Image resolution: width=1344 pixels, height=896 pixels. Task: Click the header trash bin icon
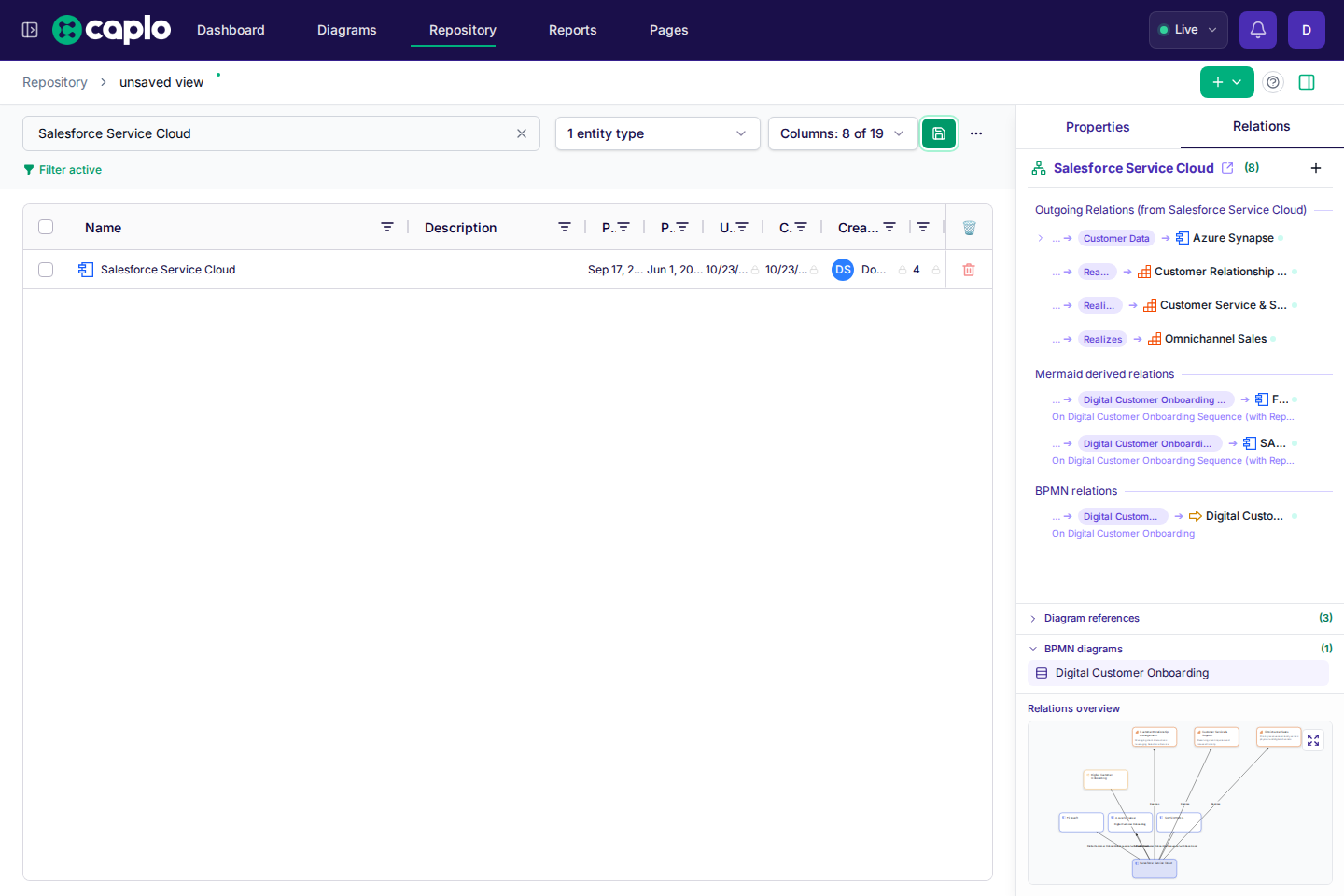pos(969,228)
